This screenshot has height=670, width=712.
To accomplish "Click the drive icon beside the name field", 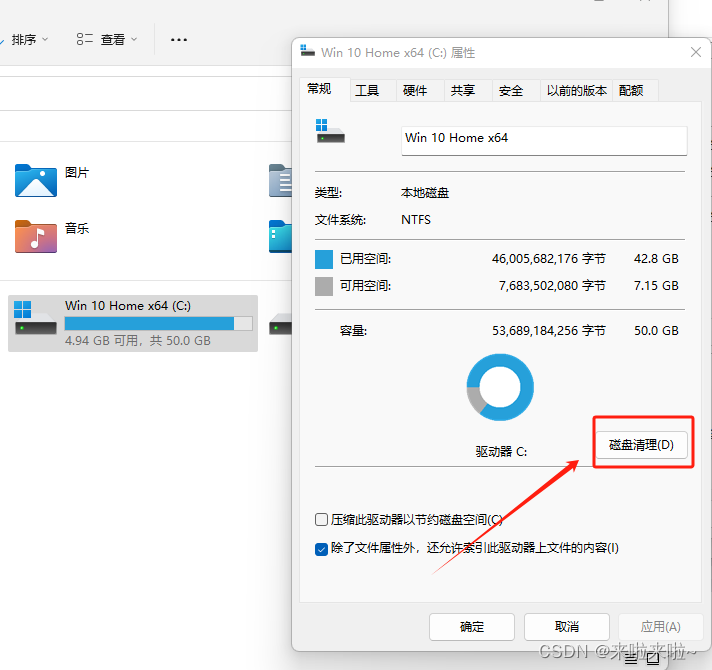I will coord(330,131).
